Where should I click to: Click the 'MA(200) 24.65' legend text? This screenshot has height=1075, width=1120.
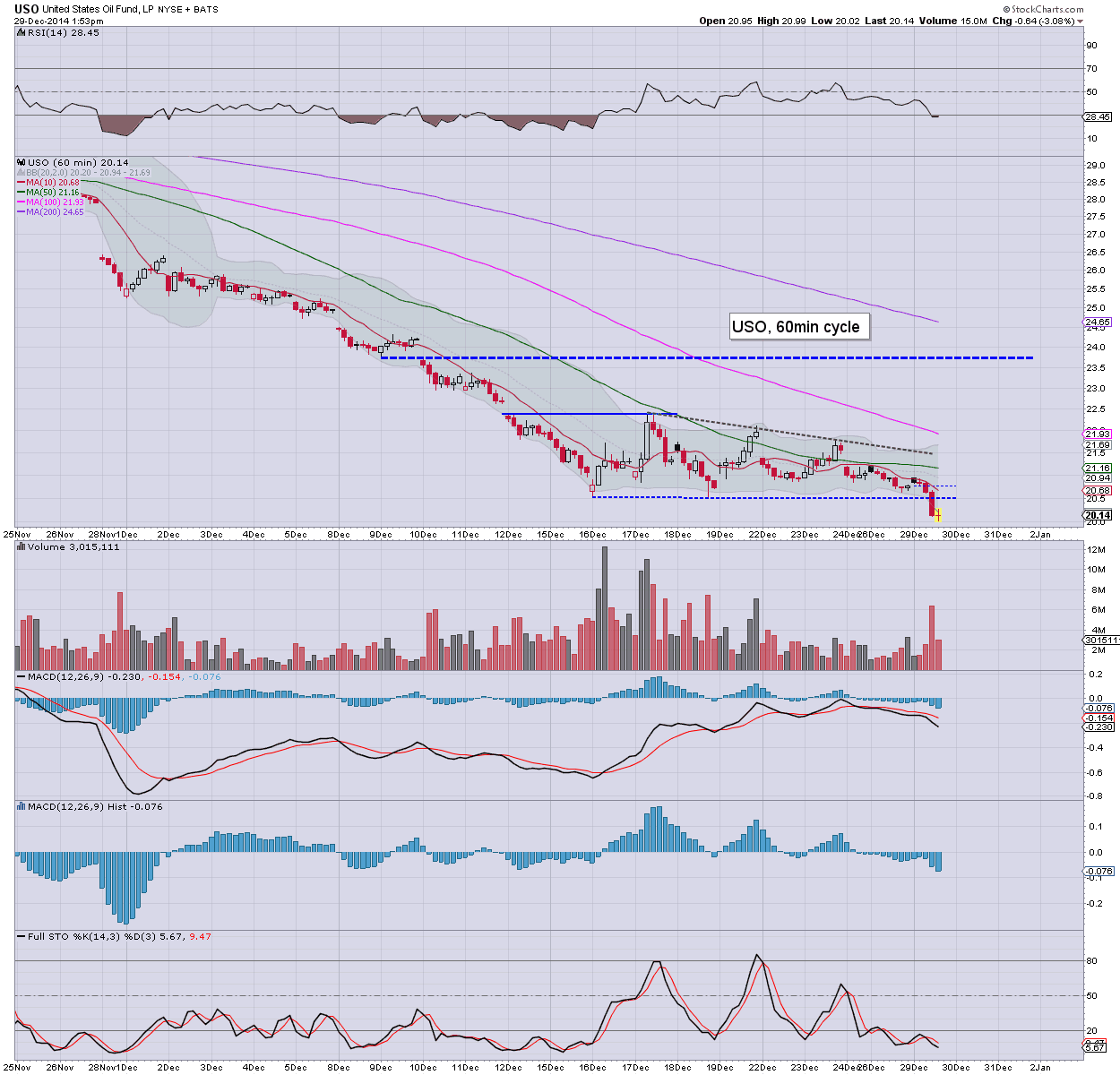pyautogui.click(x=55, y=211)
